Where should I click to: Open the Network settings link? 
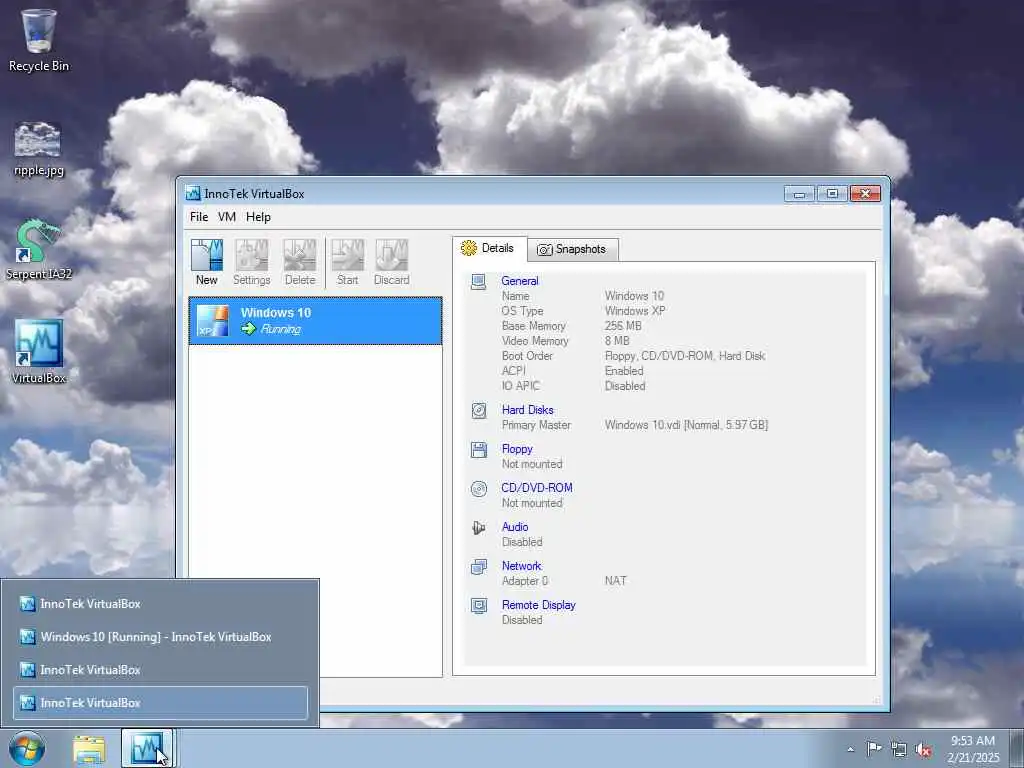point(522,566)
